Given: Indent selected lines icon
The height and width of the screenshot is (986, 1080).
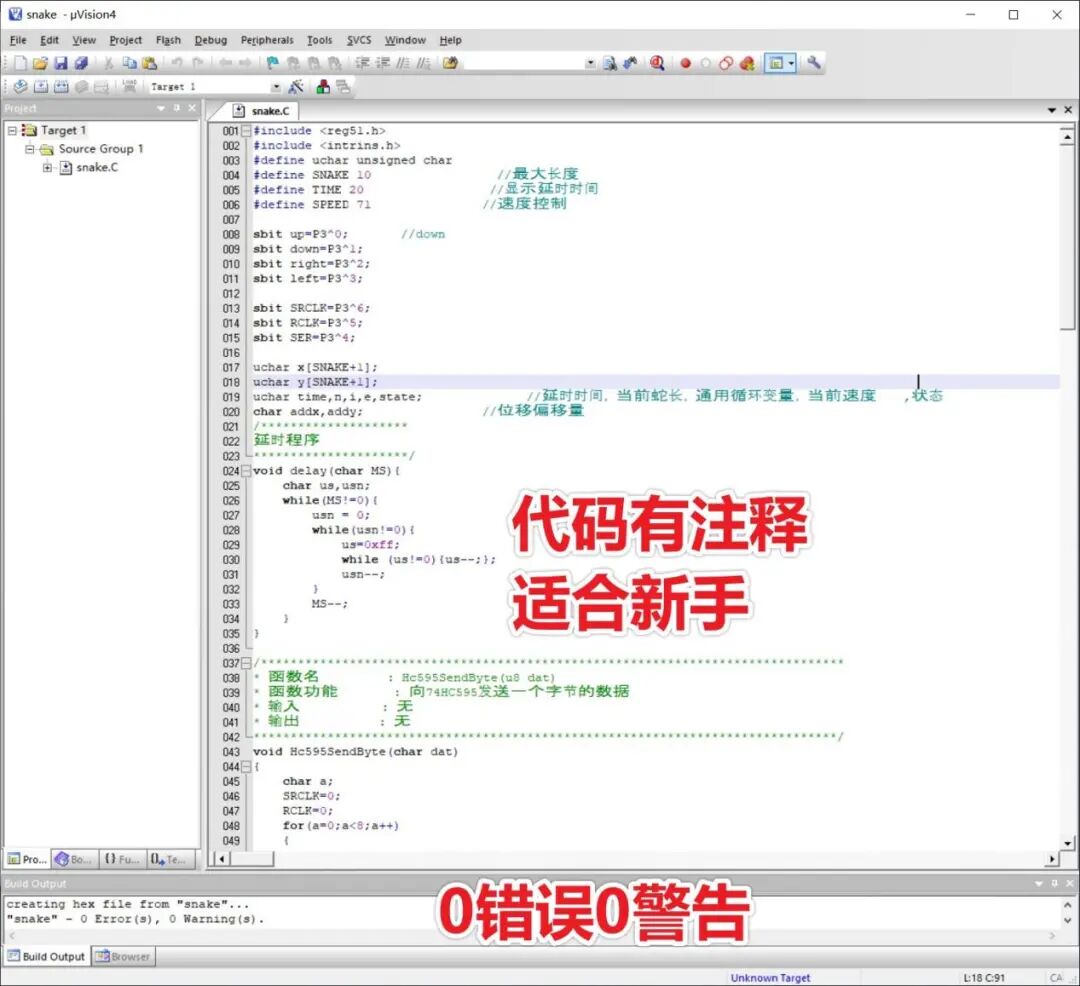Looking at the screenshot, I should click(x=362, y=63).
